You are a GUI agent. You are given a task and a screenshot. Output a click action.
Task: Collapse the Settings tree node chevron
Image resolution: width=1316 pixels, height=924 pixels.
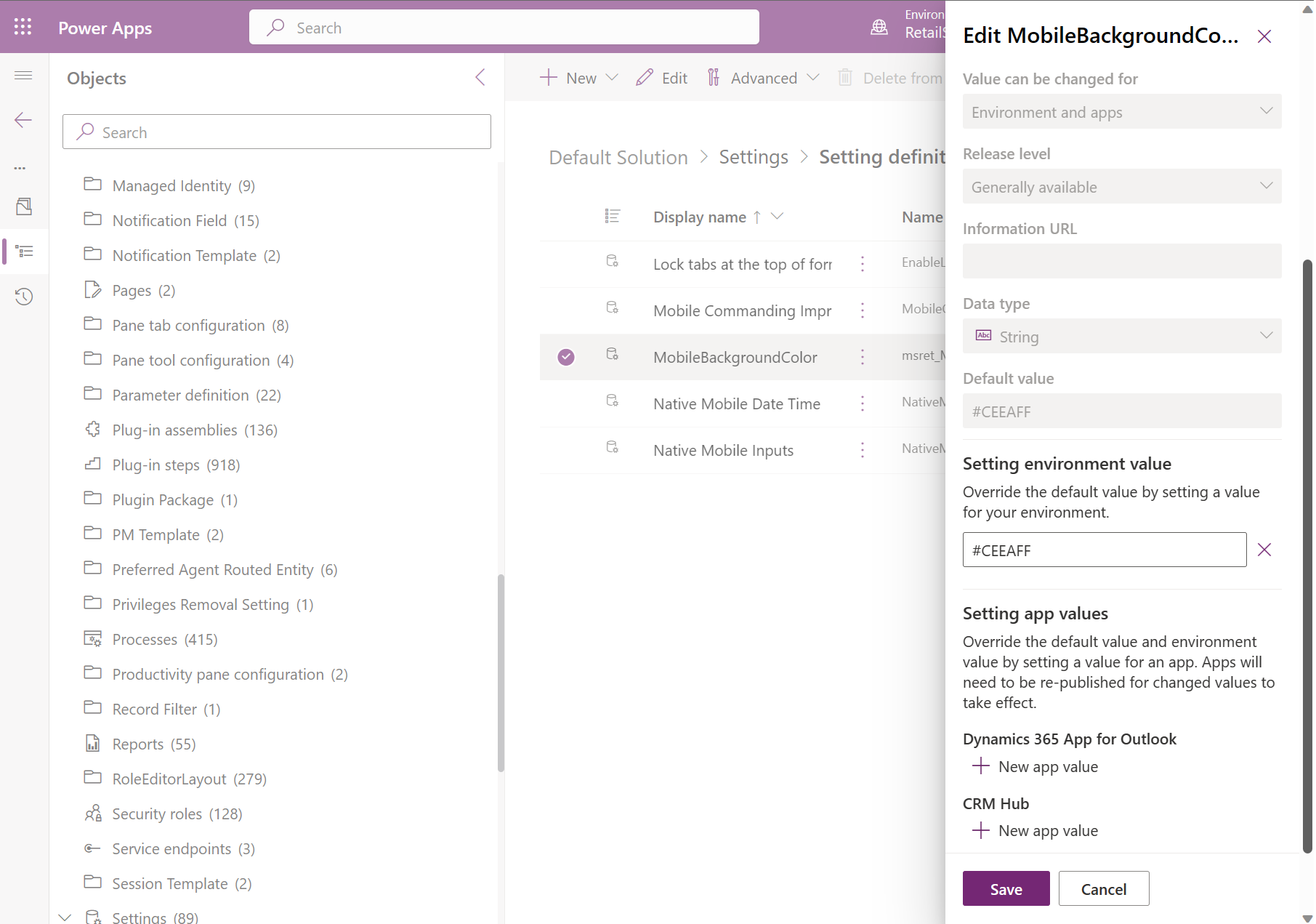tap(65, 917)
